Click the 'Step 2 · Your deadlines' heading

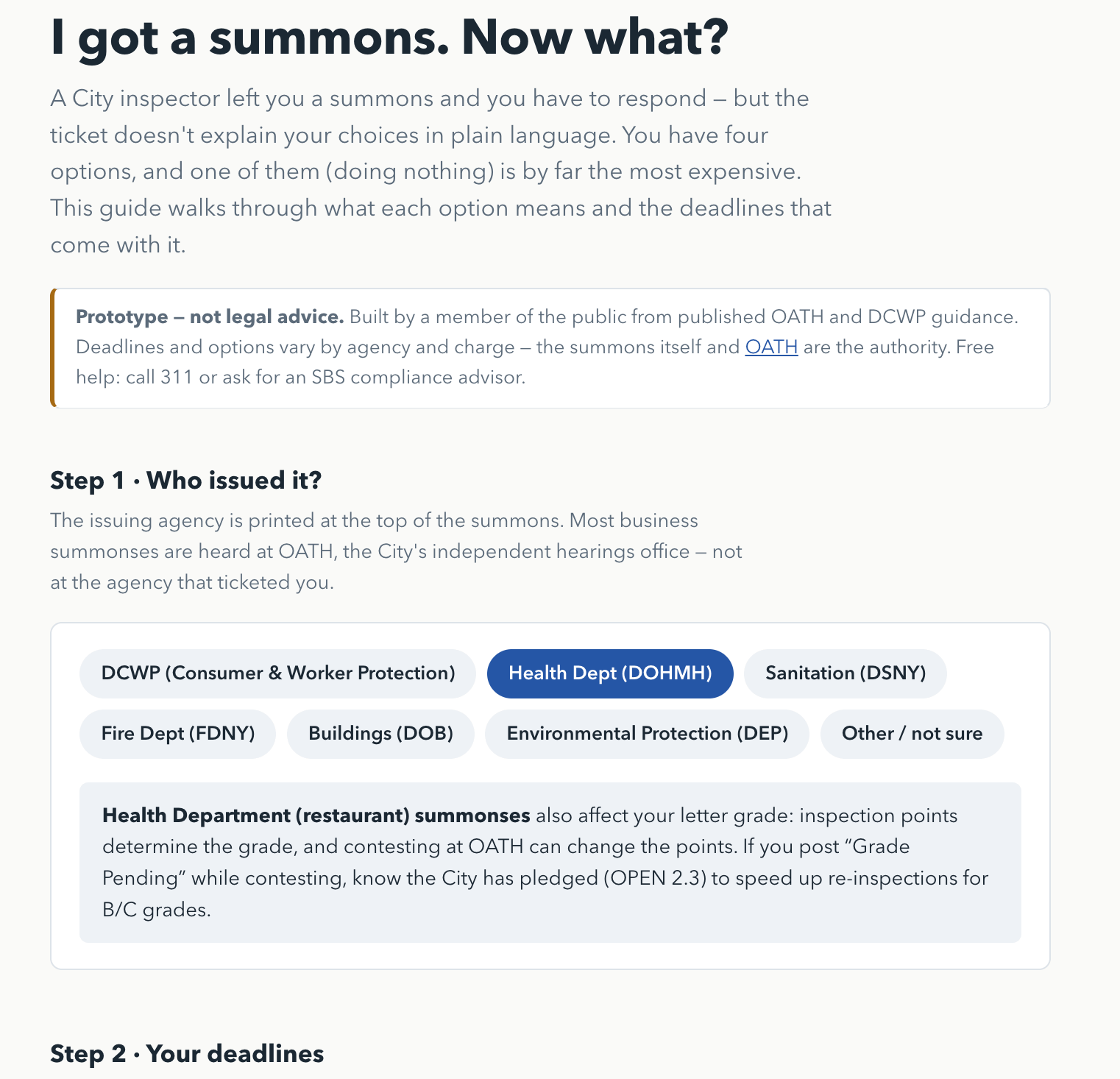click(x=187, y=1054)
